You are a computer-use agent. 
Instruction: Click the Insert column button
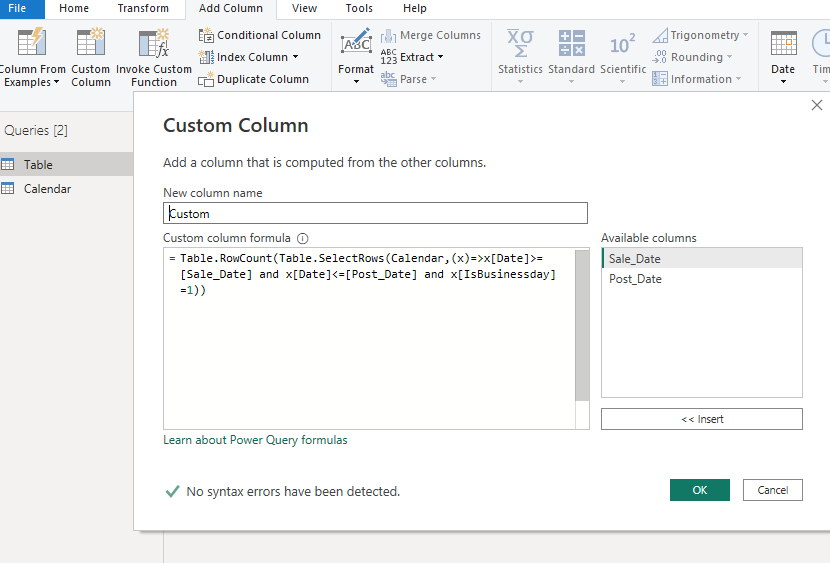pos(701,419)
